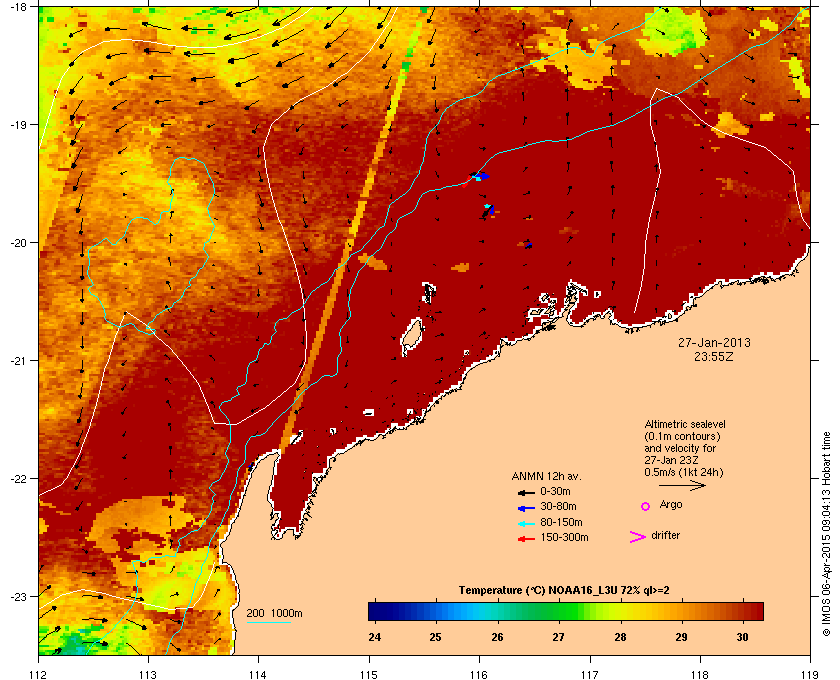The height and width of the screenshot is (680, 840).
Task: Click the longitude axis label 118
Action: [700, 674]
